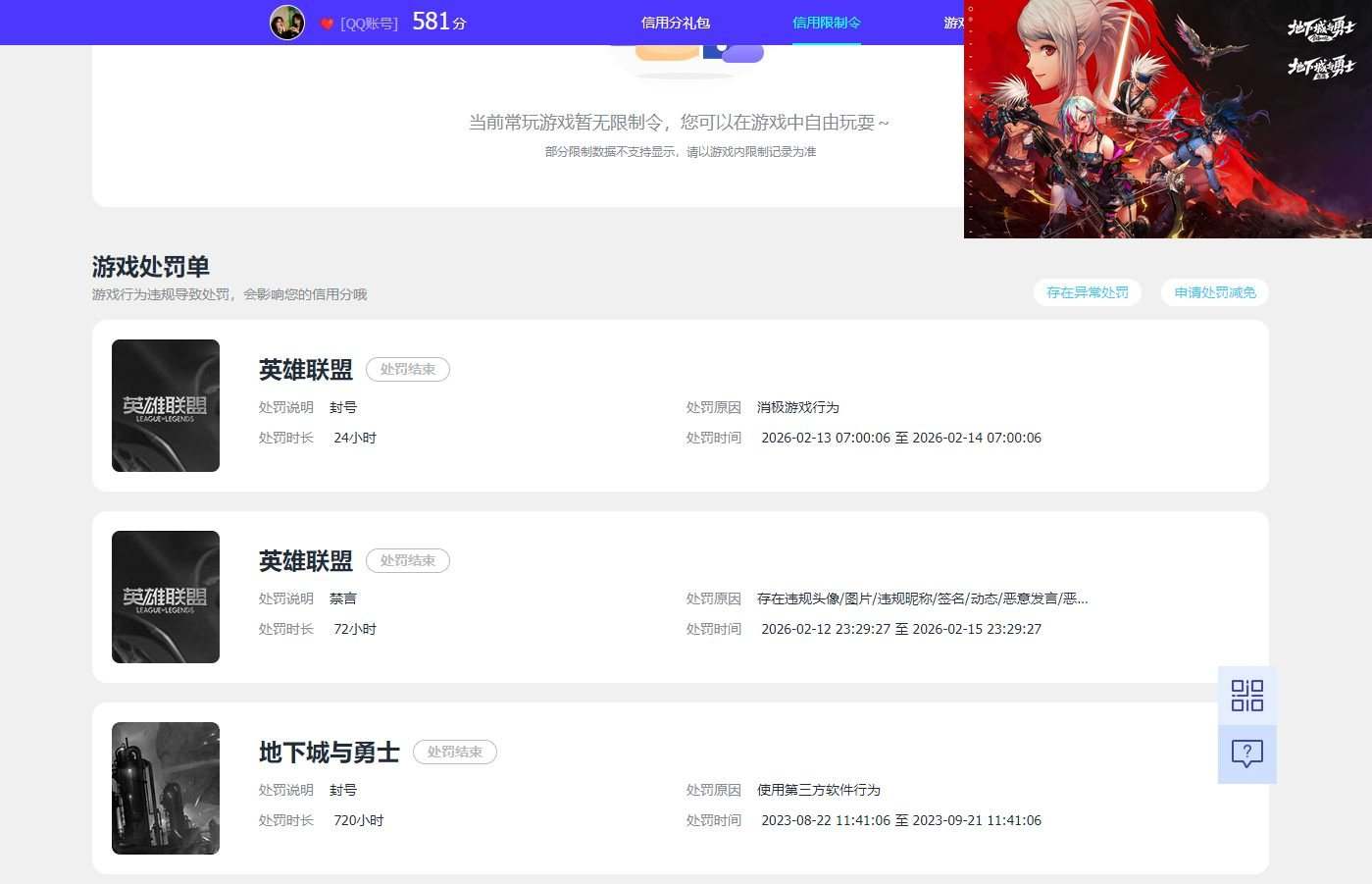Image resolution: width=1372 pixels, height=884 pixels.
Task: Click 存在异常处罚 button
Action: (x=1088, y=292)
